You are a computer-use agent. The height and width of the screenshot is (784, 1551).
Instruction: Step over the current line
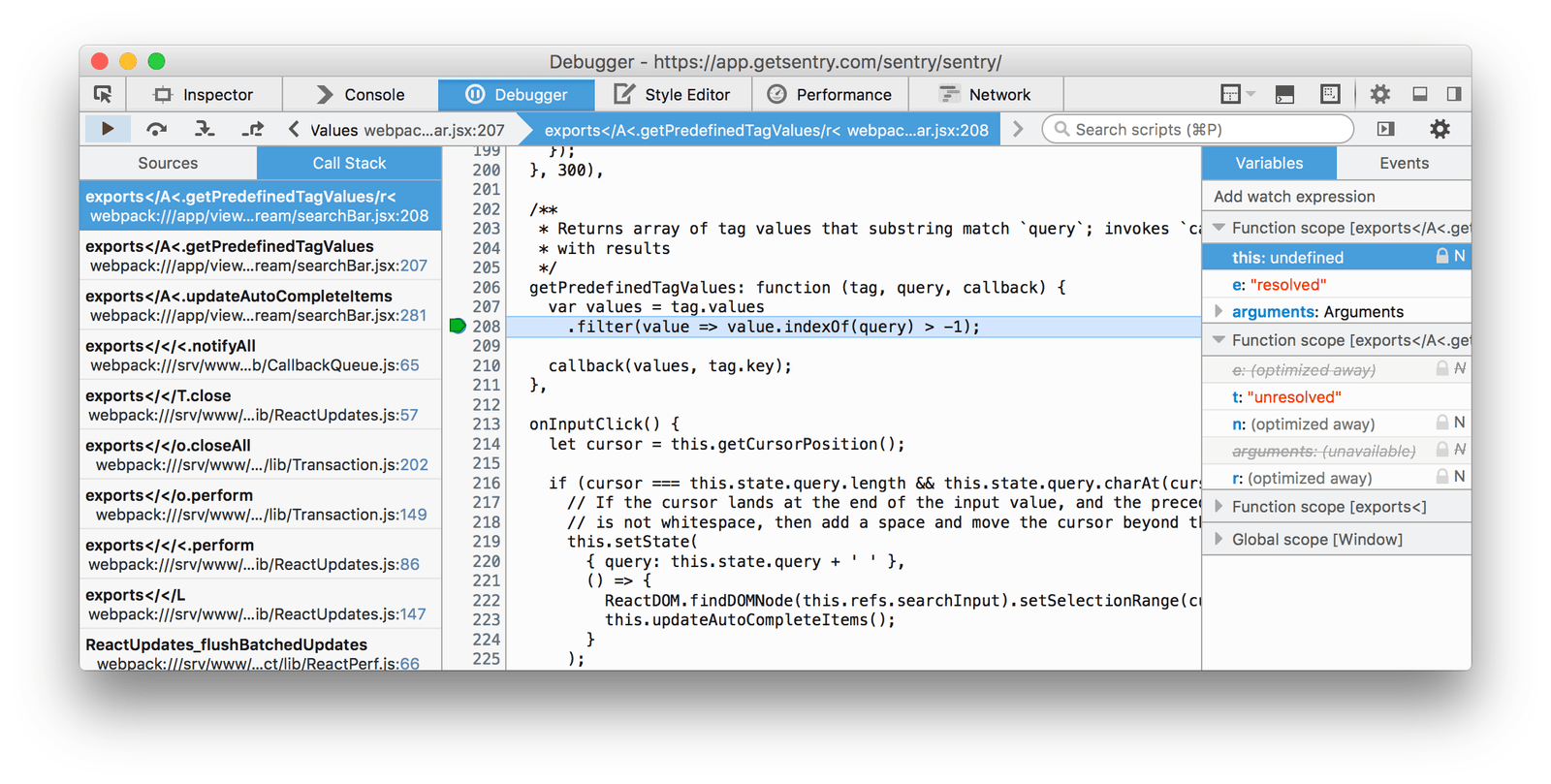point(156,129)
